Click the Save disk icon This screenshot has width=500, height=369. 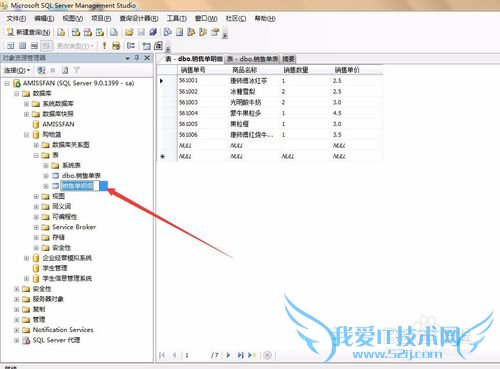141,32
